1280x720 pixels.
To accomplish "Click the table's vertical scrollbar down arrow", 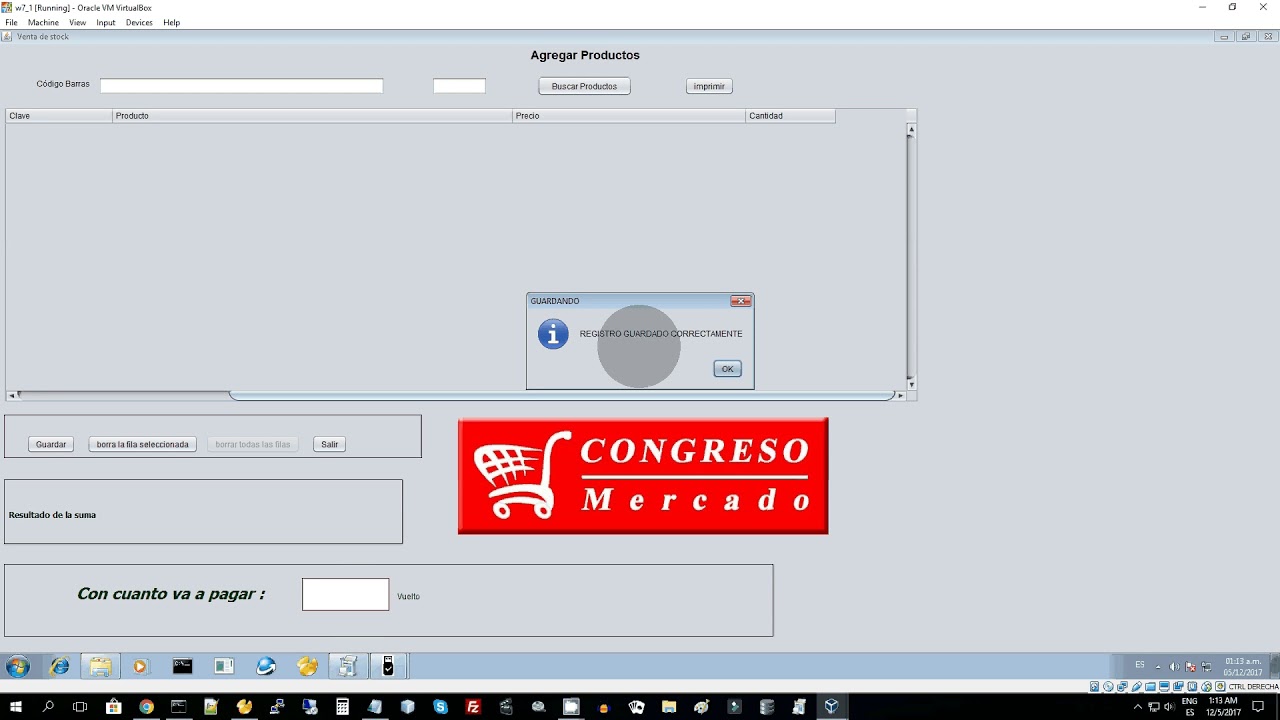I will tap(911, 384).
